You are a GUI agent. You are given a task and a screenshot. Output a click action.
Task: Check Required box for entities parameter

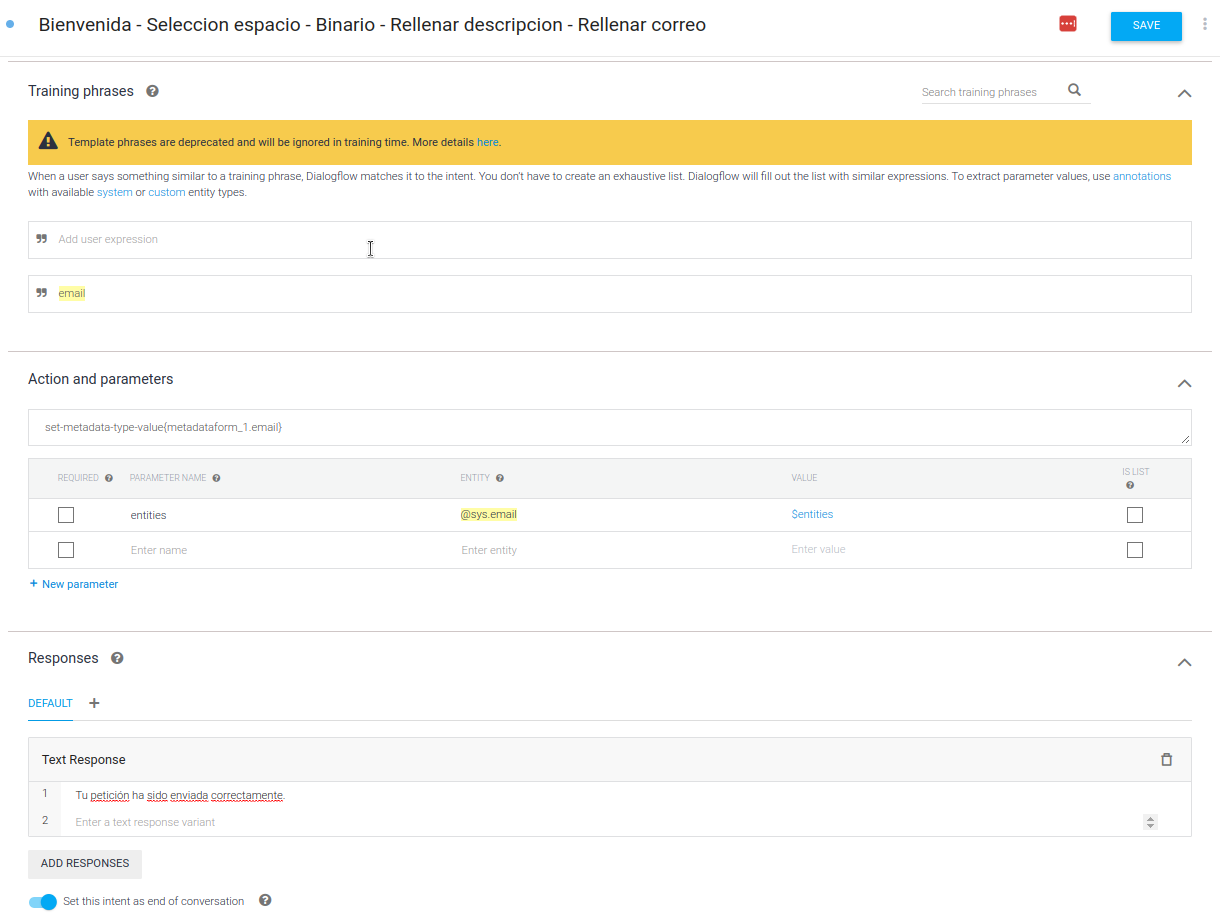(x=66, y=515)
